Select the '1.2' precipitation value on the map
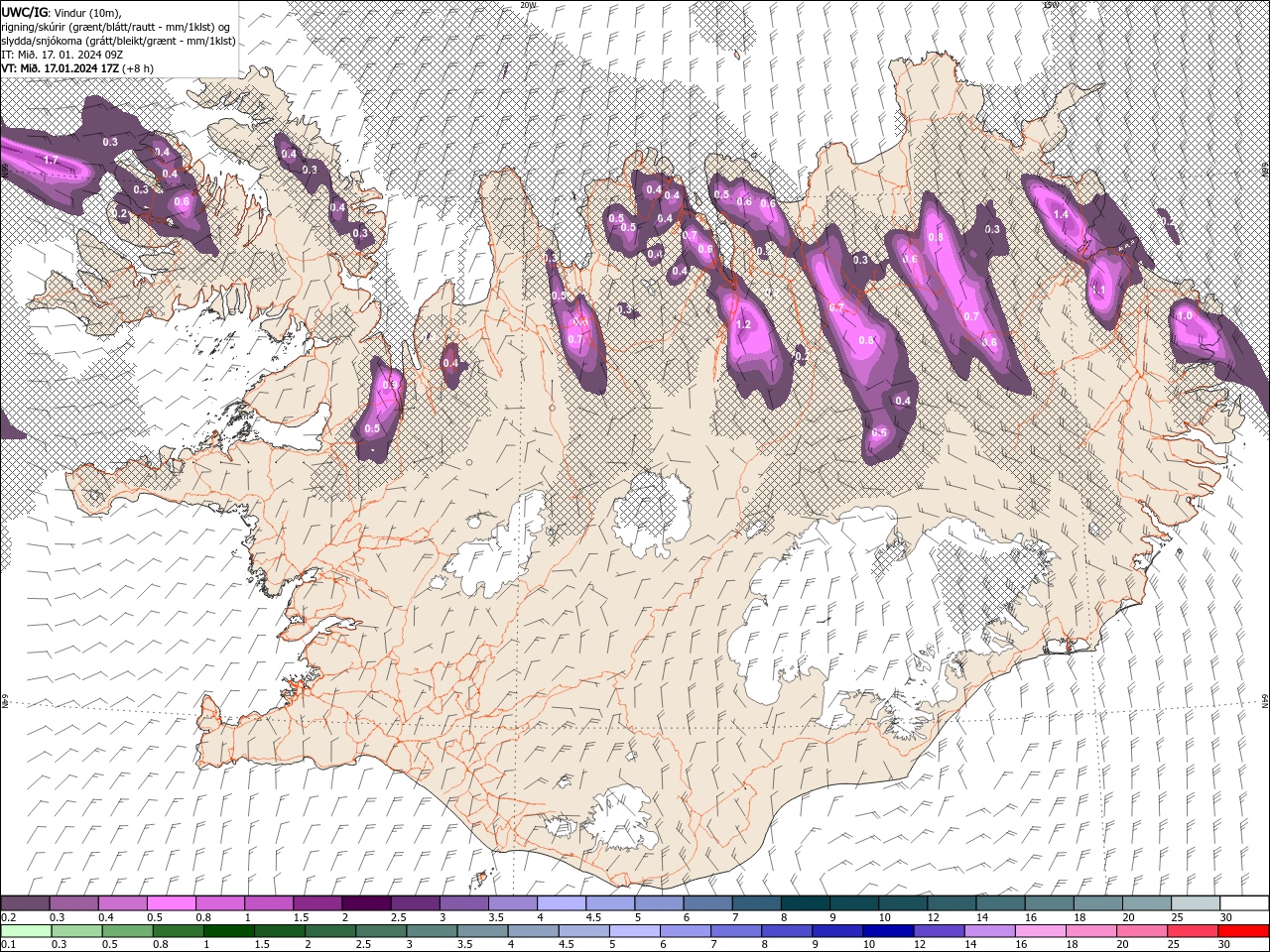Viewport: 1270px width, 952px height. click(x=743, y=325)
